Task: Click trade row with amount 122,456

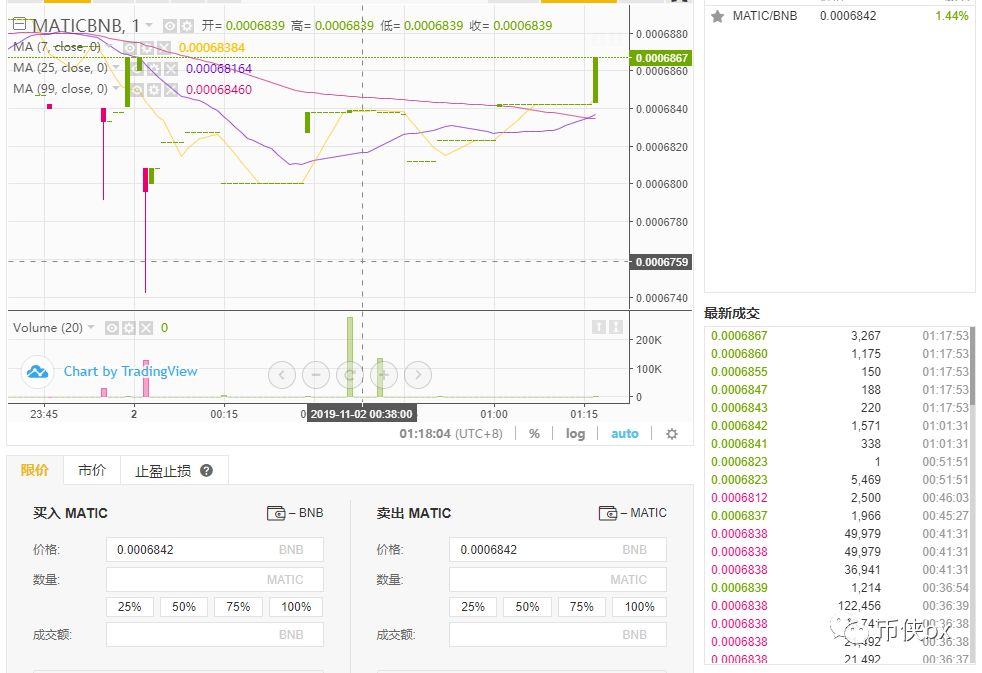Action: click(x=839, y=606)
